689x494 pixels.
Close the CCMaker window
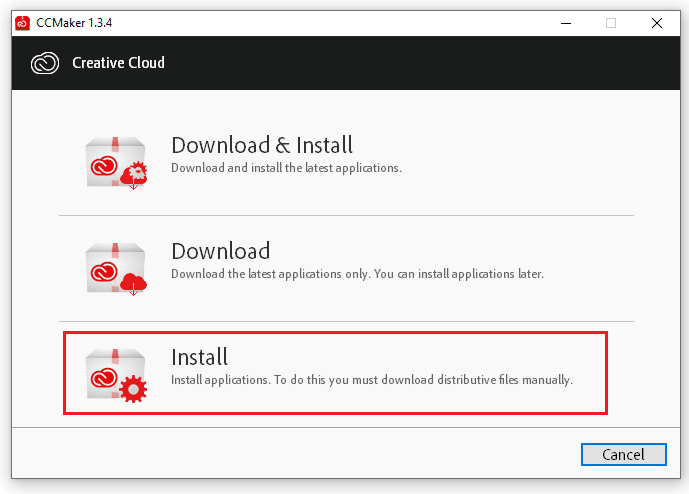pyautogui.click(x=657, y=22)
